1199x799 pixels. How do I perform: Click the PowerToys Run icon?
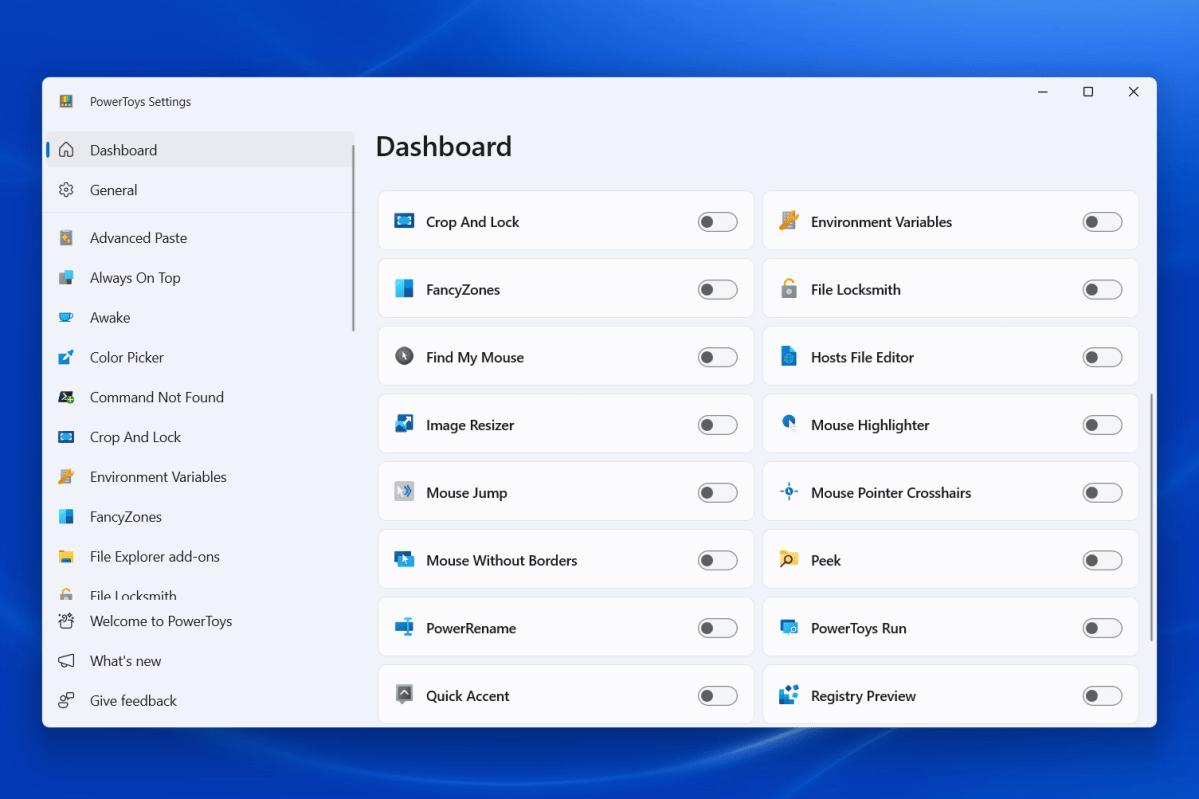[x=789, y=628]
